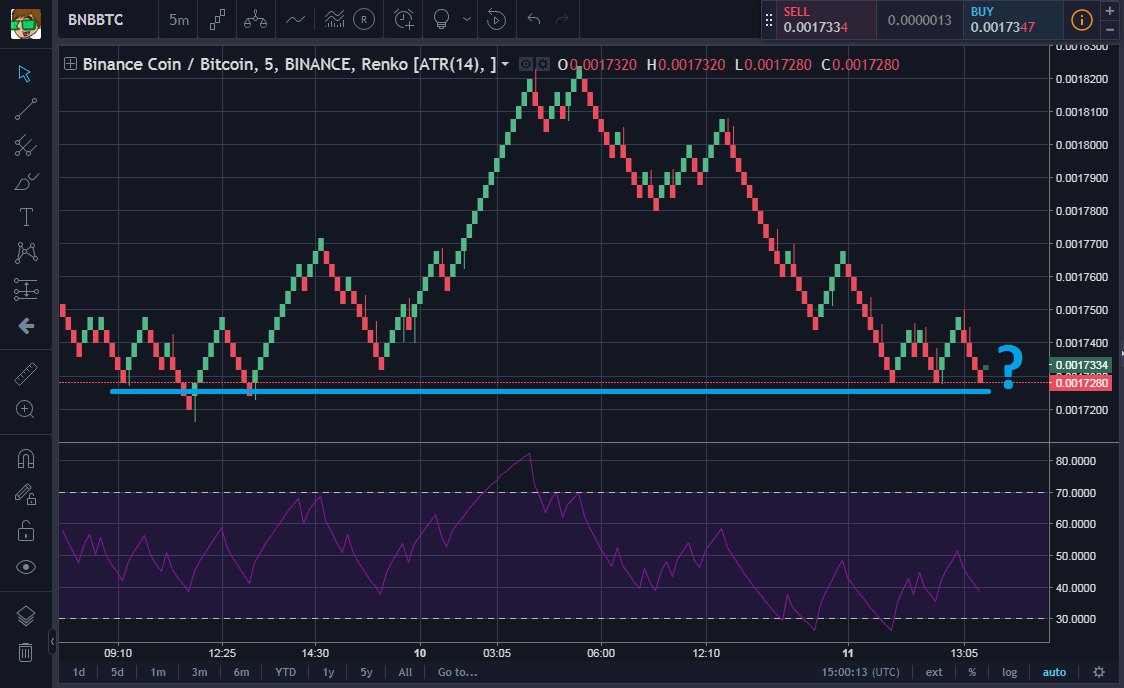The width and height of the screenshot is (1124, 688).
Task: Select the 3m time range
Action: 199,672
